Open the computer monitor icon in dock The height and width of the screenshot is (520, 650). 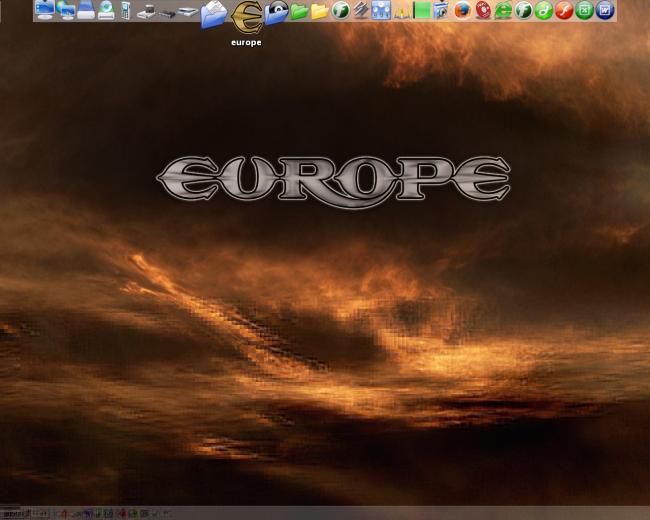coord(45,10)
